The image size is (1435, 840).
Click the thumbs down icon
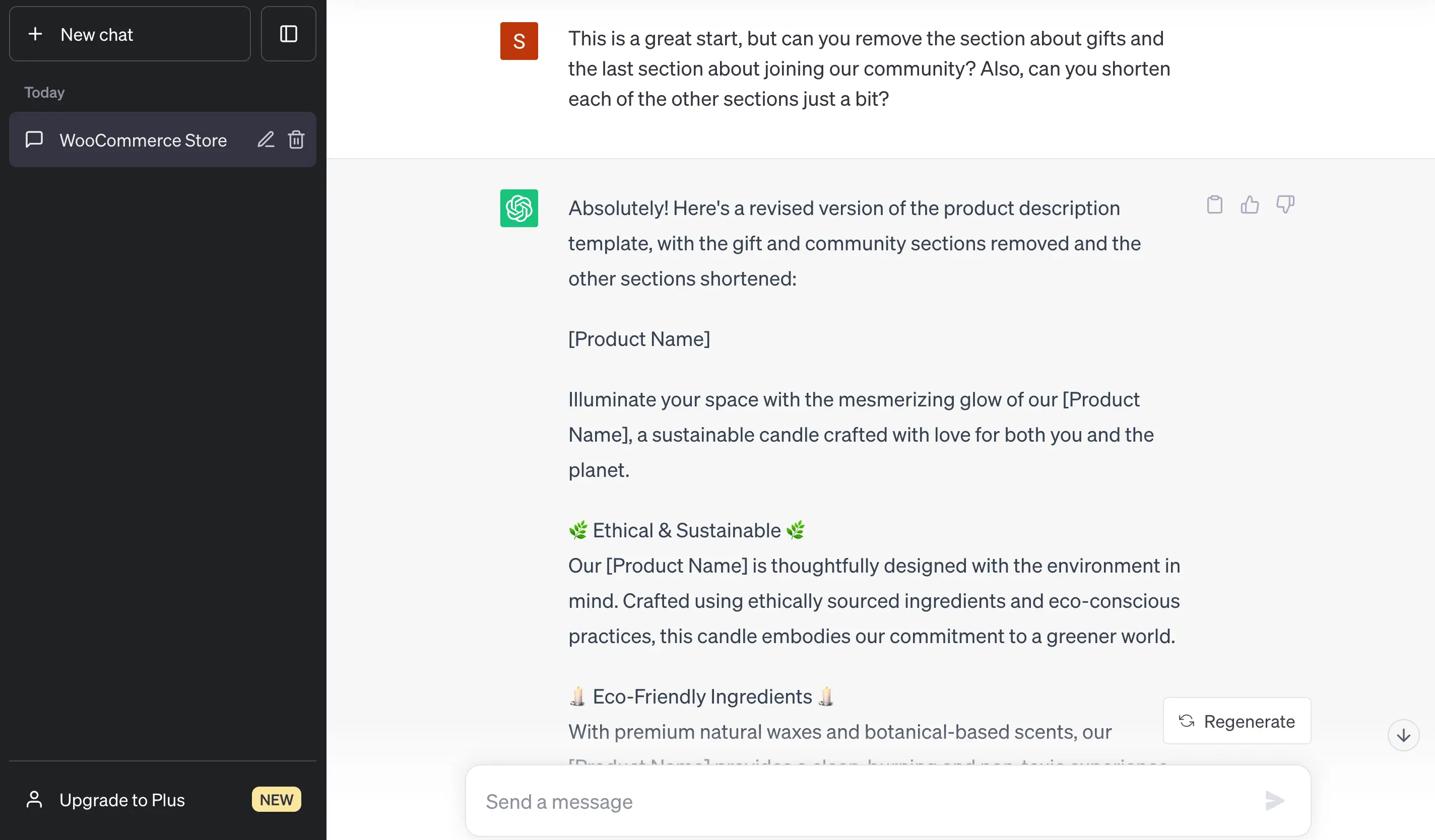click(1284, 205)
